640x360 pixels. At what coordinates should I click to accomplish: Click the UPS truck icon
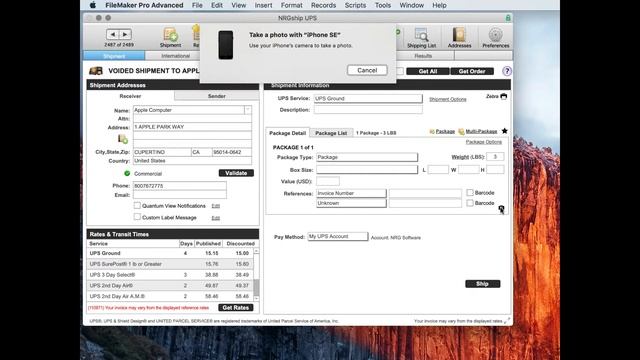[96, 71]
